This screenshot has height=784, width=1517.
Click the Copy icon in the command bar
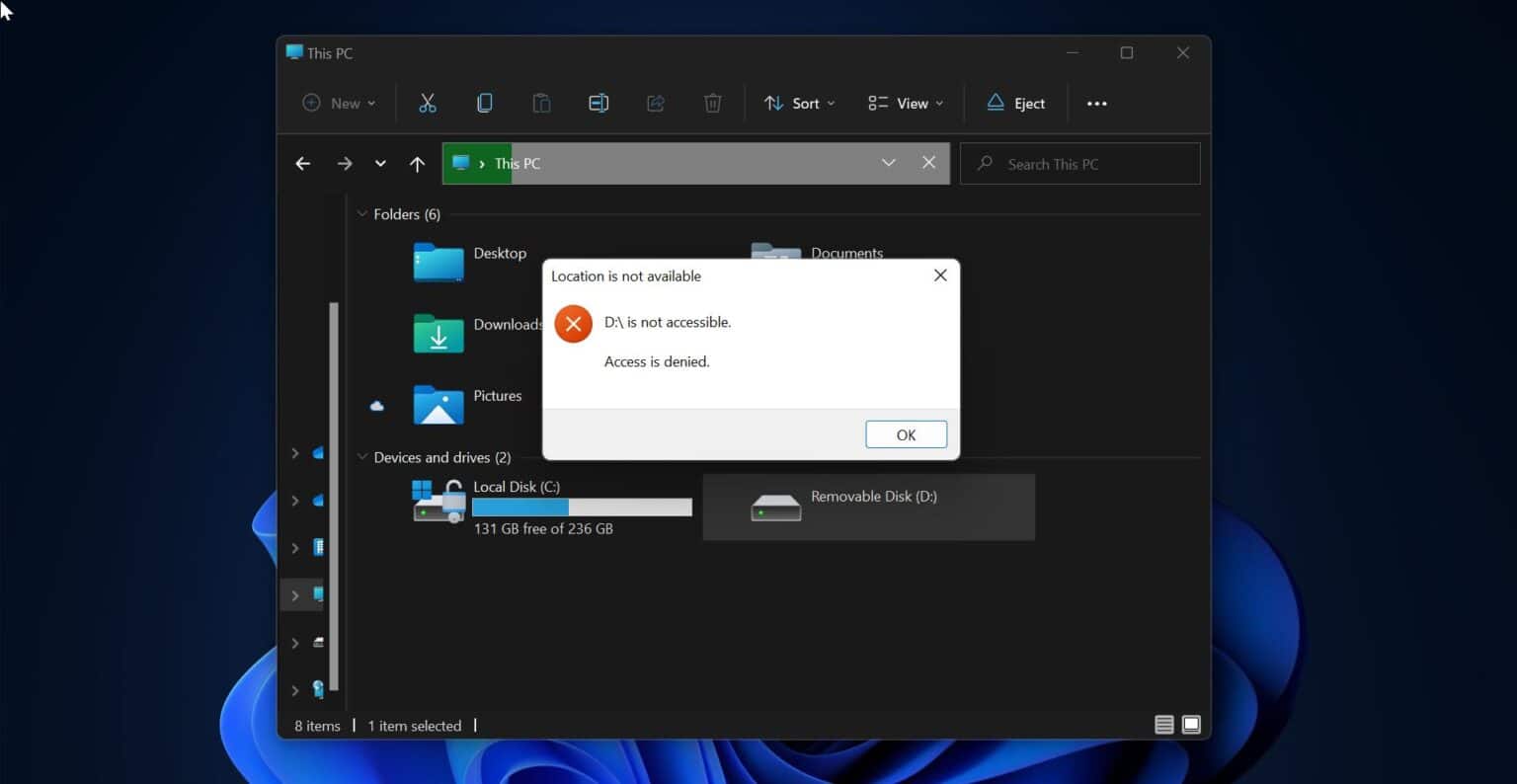(484, 103)
